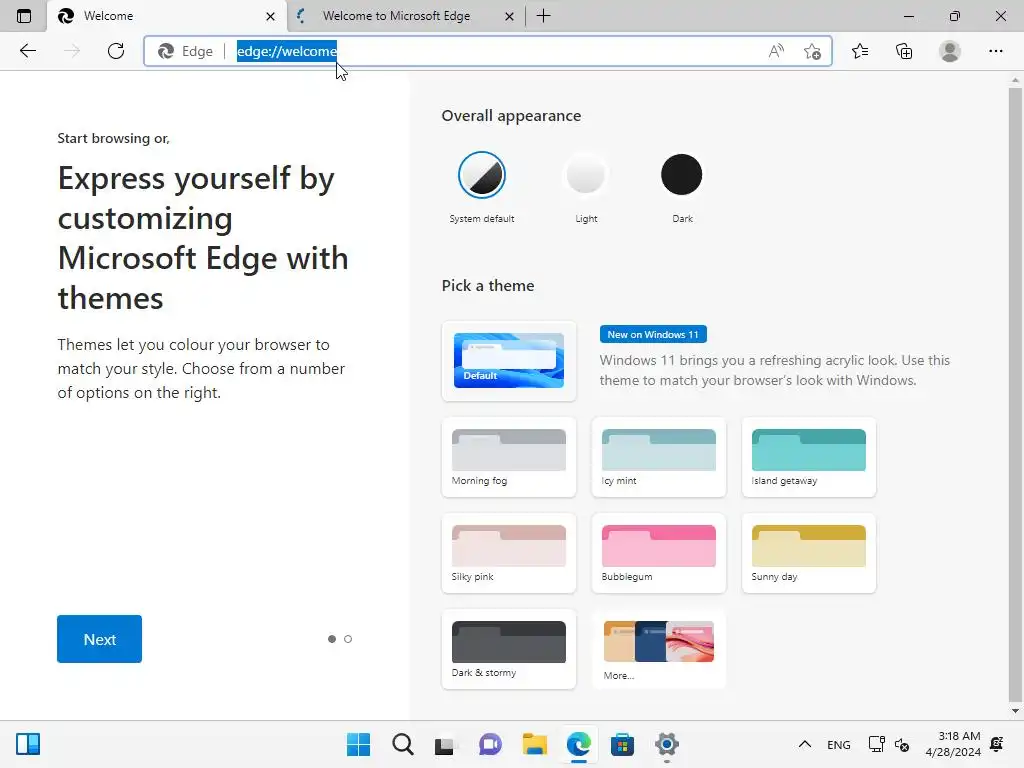Open Settings and more ellipsis menu
1024x768 pixels.
point(995,51)
